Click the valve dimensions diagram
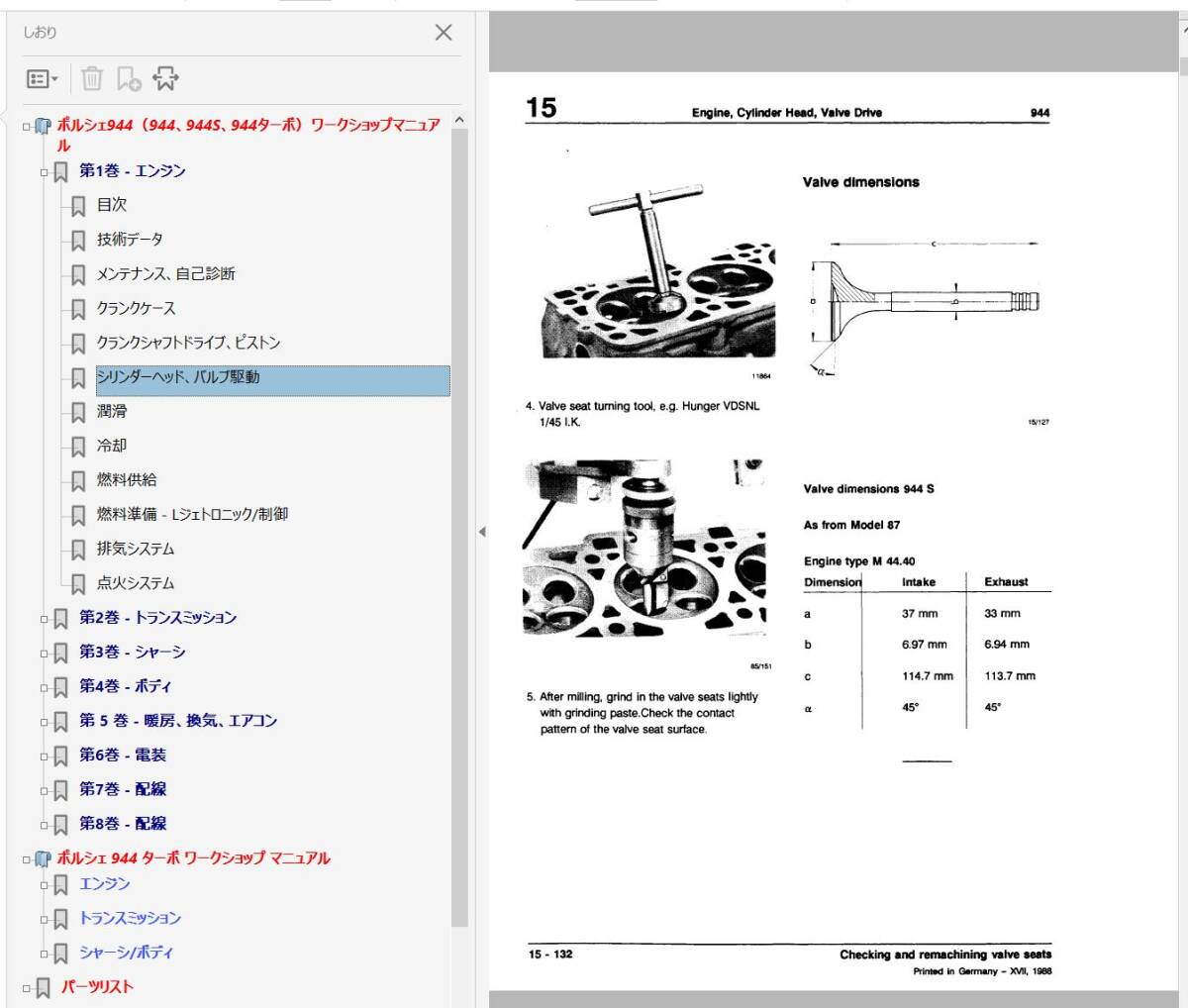This screenshot has width=1188, height=1008. pos(924,308)
